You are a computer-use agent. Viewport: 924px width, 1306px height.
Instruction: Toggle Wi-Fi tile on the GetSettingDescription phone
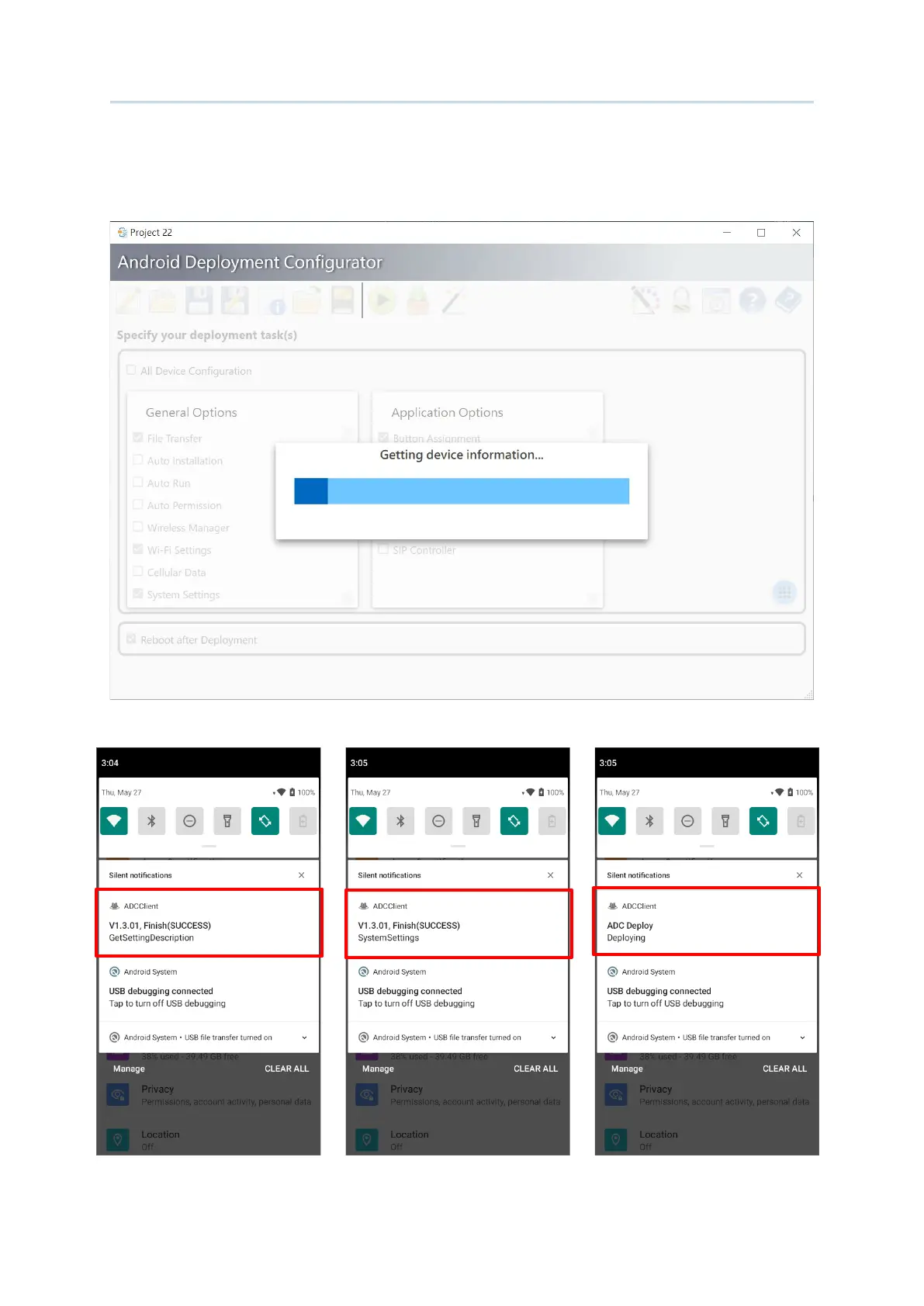(x=114, y=821)
